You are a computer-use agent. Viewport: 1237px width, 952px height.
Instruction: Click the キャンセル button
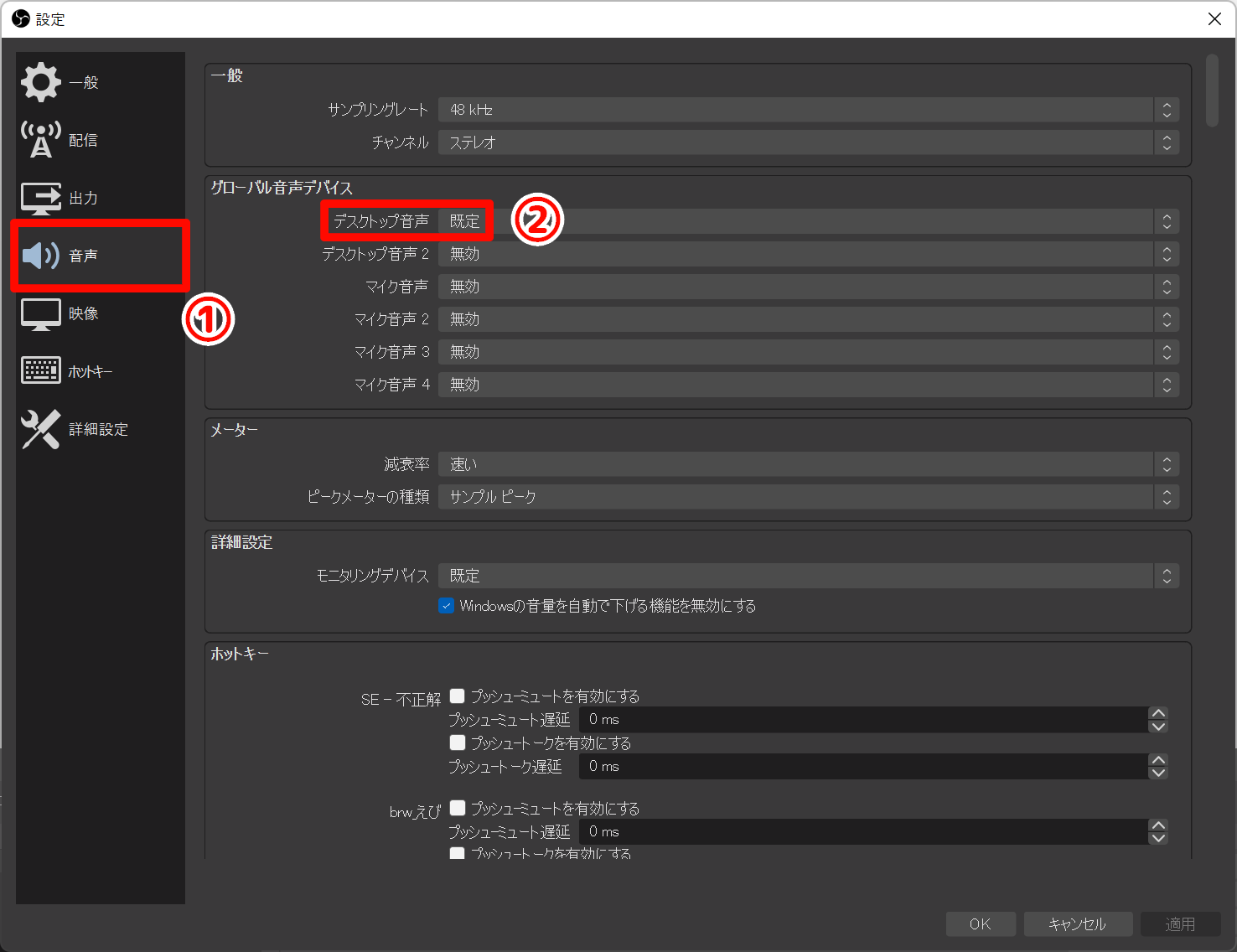tap(1078, 924)
